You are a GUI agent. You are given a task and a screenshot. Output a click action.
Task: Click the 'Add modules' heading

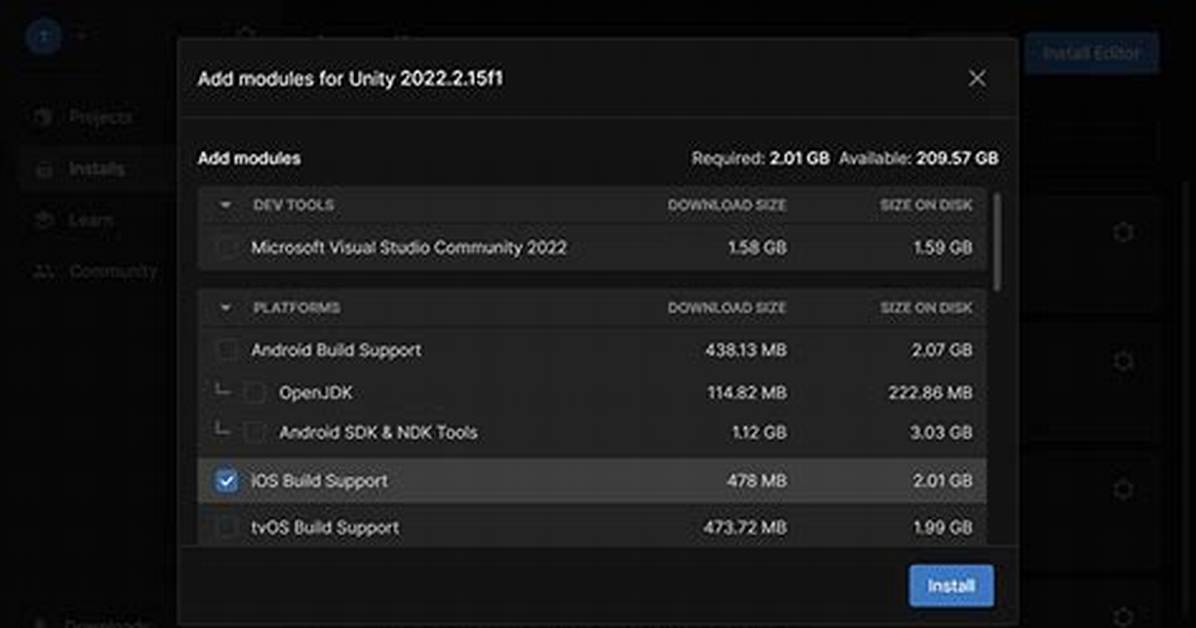249,159
